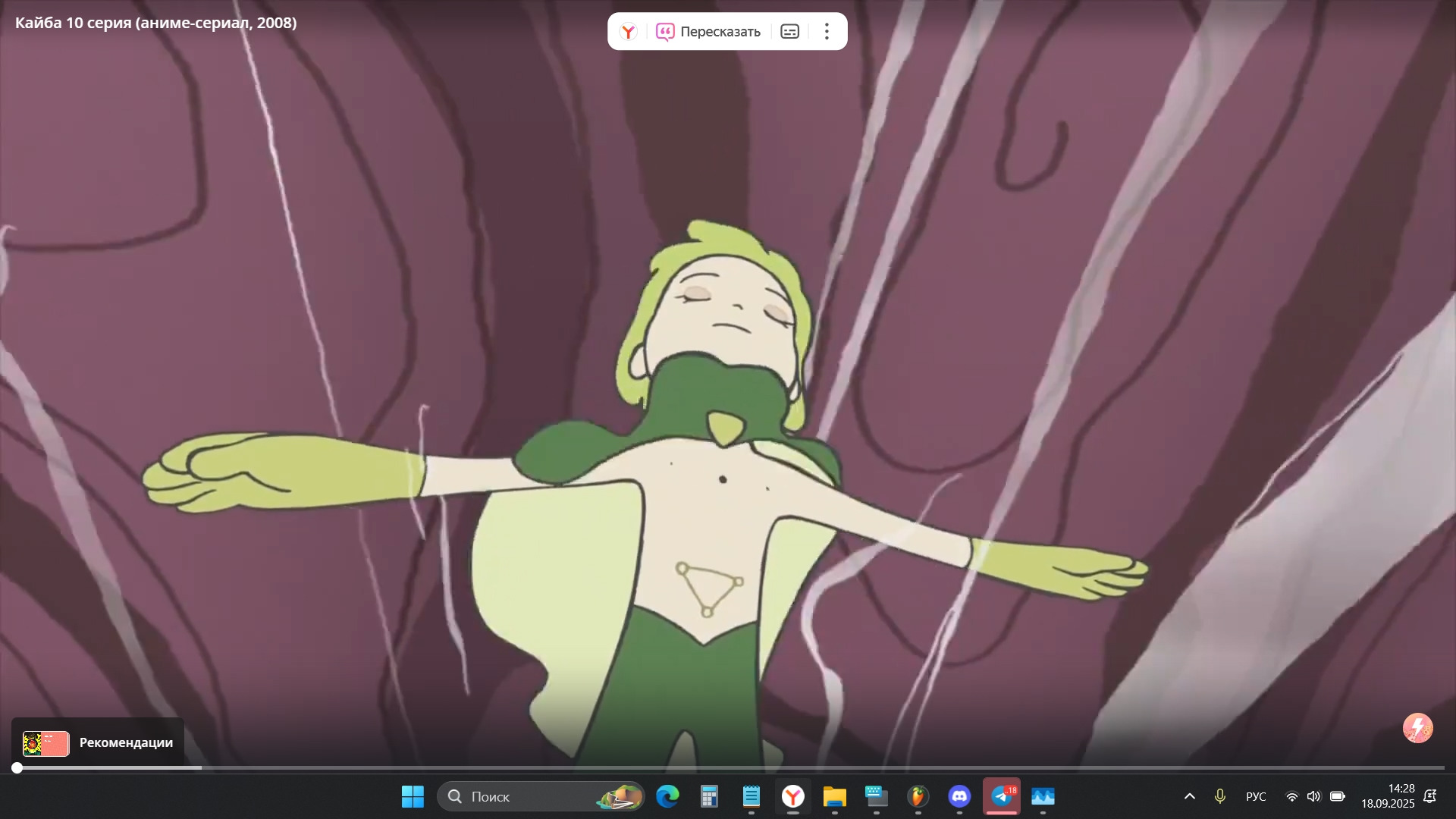Screen dimensions: 1456x819
Task: Toggle the microphone tray icon
Action: point(1219,797)
